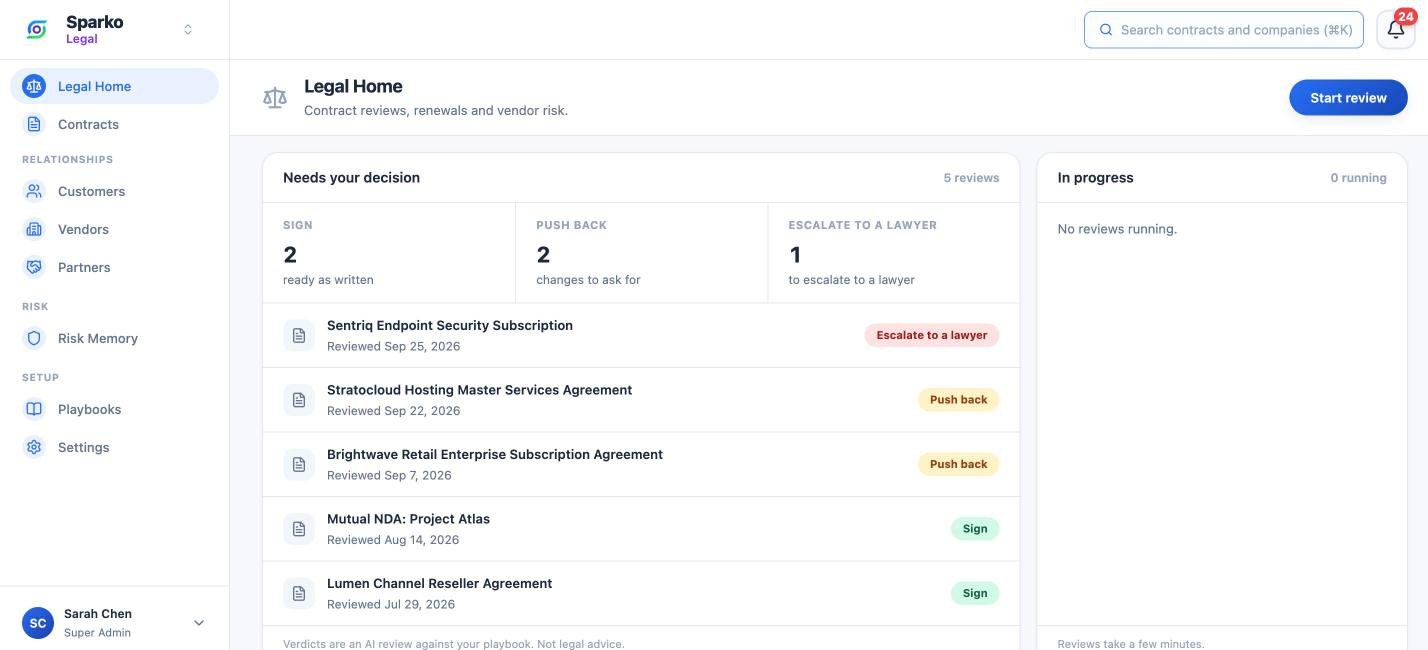Click the SC user avatar
1428x650 pixels.
(38, 623)
